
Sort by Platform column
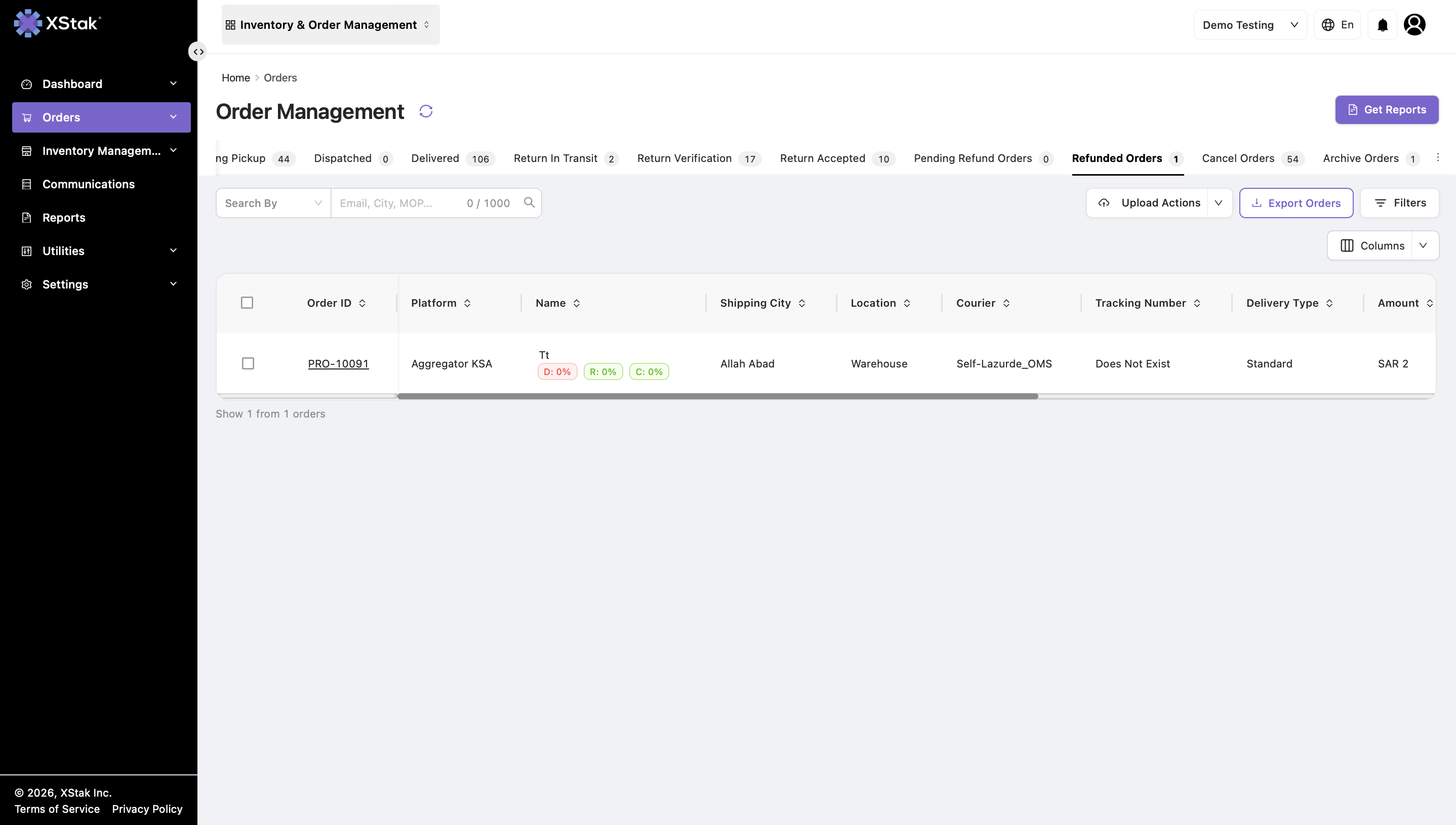[x=467, y=303]
